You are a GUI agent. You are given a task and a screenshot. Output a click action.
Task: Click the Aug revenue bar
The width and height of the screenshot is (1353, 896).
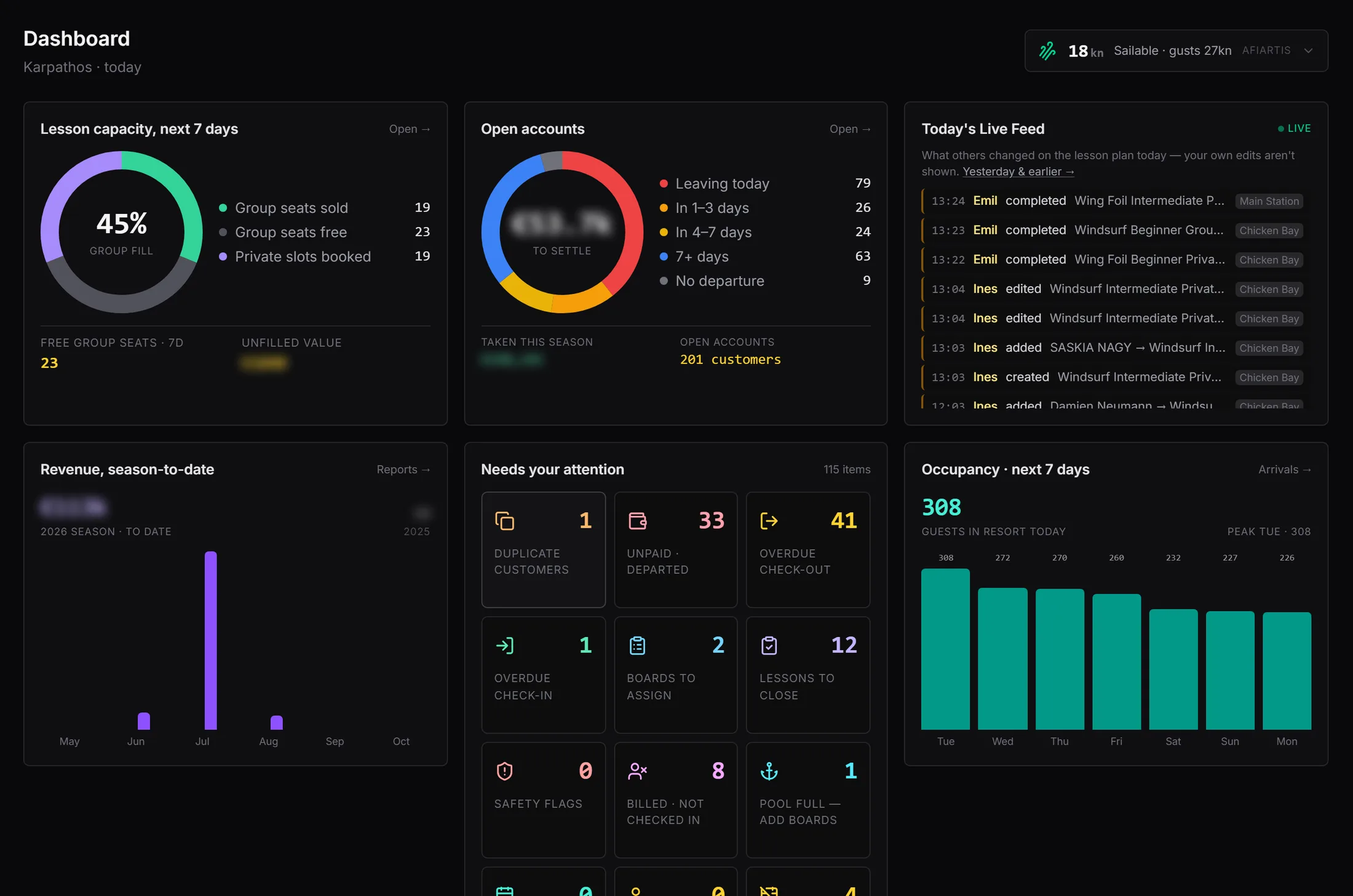277,722
